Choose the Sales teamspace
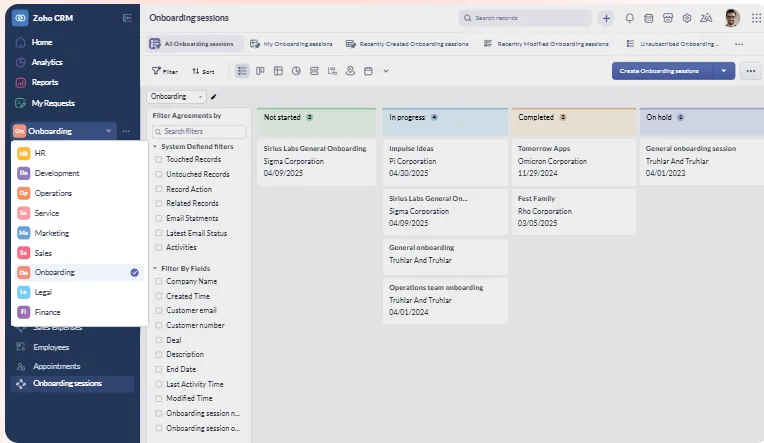764x443 pixels. coord(80,253)
